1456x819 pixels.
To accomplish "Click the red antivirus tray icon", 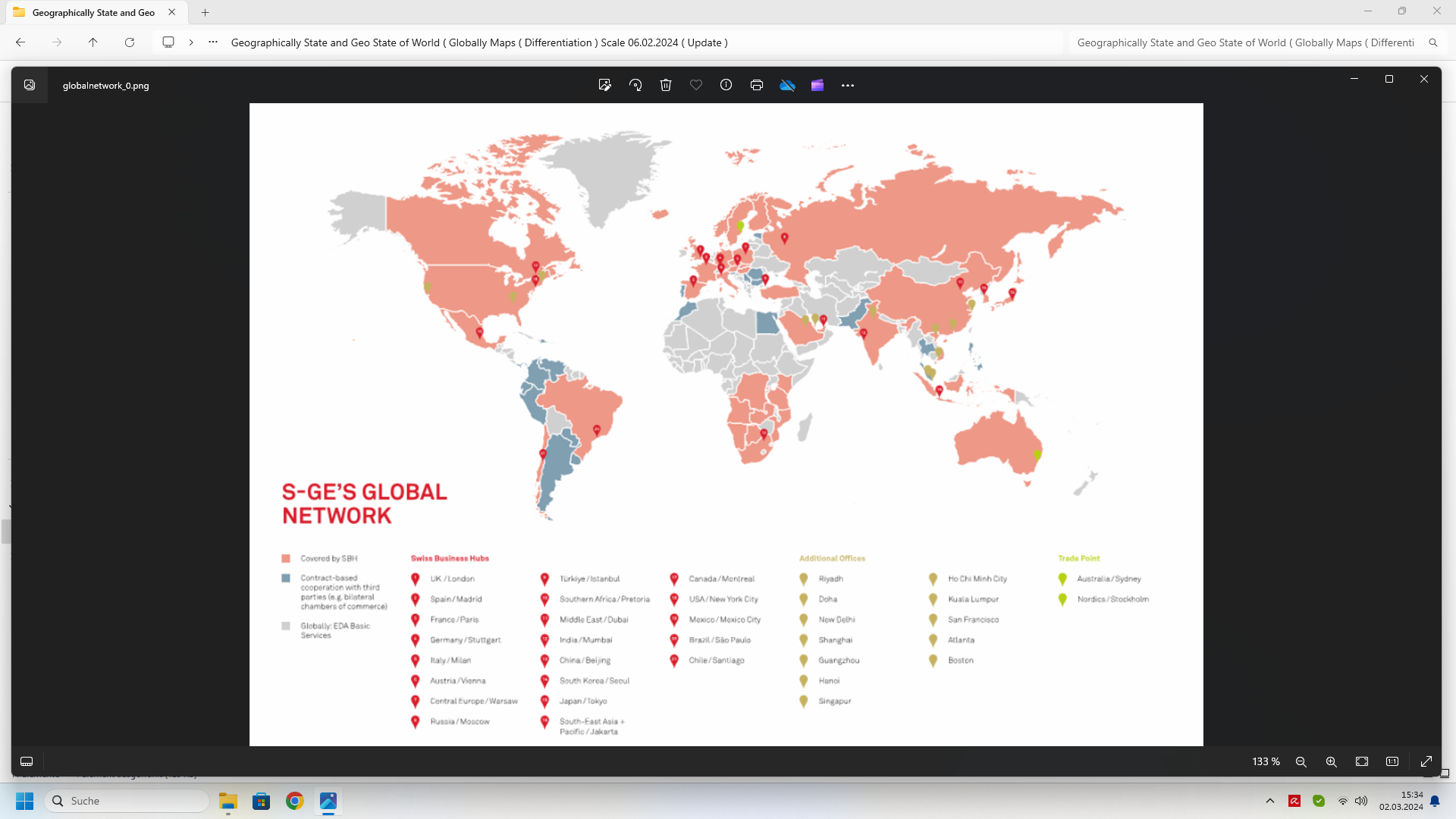I will pyautogui.click(x=1294, y=801).
